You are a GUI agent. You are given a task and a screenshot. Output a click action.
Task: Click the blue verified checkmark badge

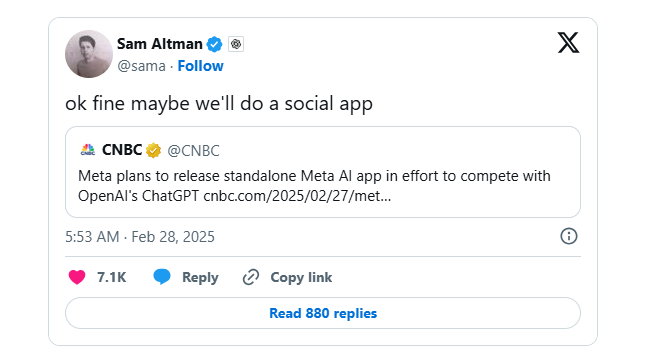[x=215, y=44]
